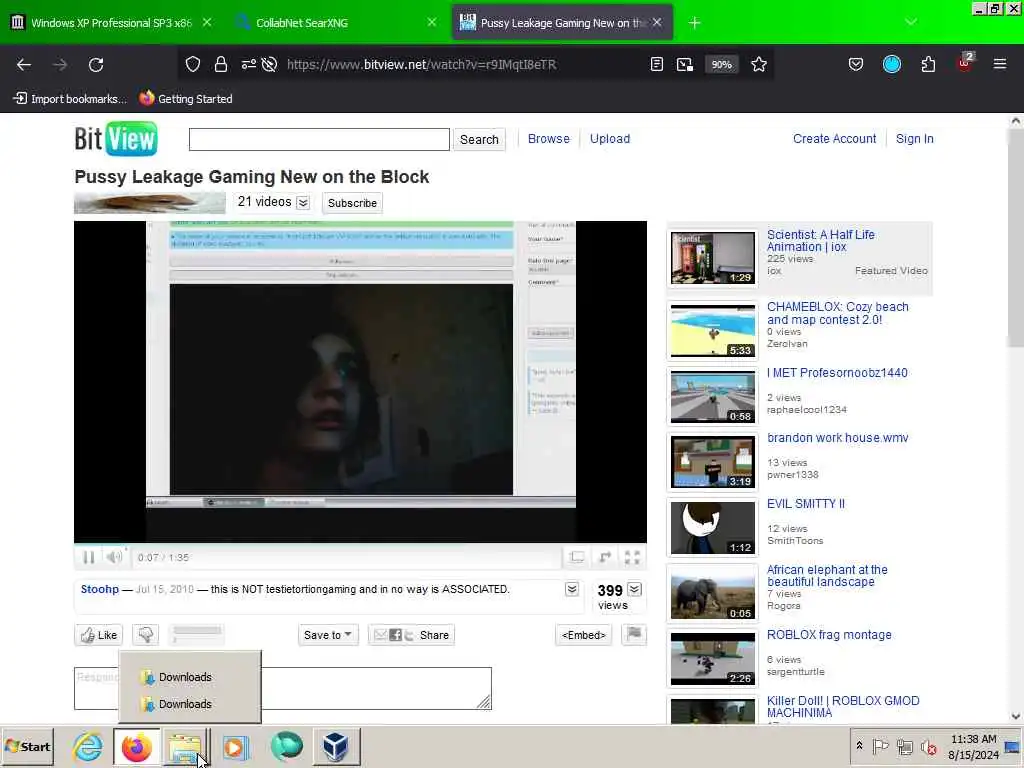Screen dimensions: 1024x768
Task: Toggle the video volume speaker icon
Action: click(114, 557)
